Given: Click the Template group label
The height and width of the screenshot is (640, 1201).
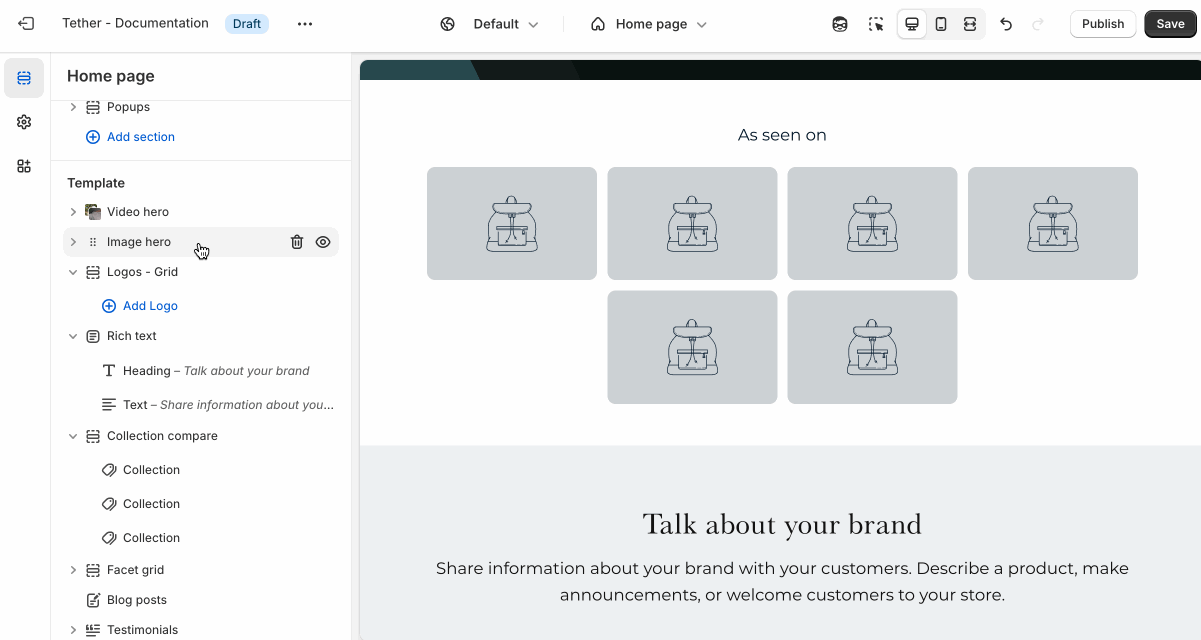Looking at the screenshot, I should point(96,183).
